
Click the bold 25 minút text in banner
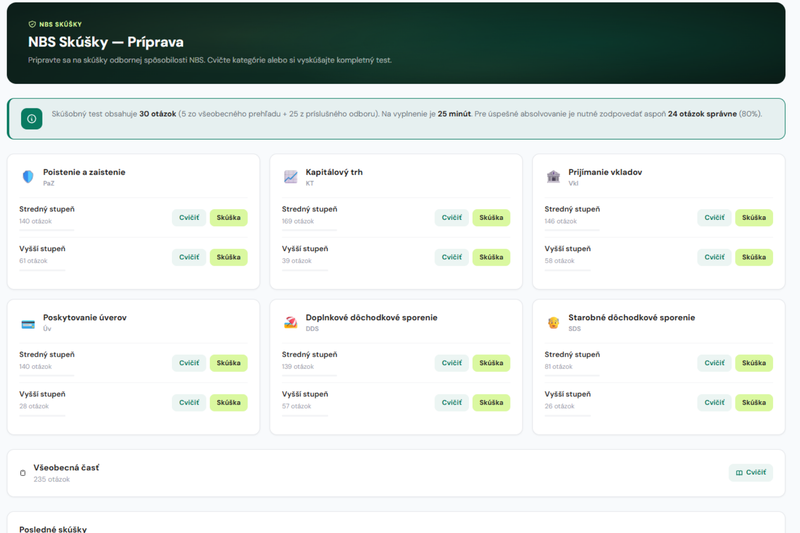(x=454, y=114)
